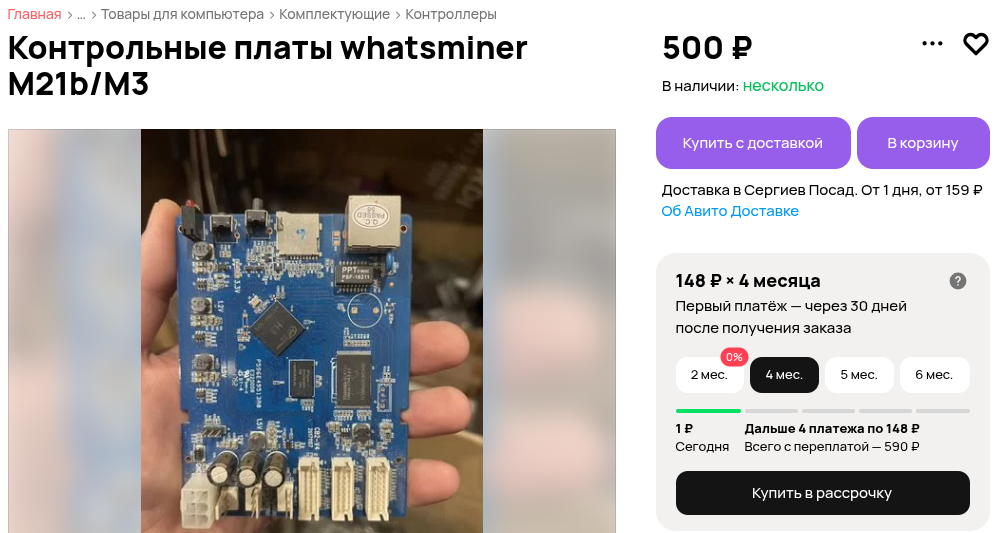This screenshot has width=1002, height=533.
Task: Choose the 5 мес. installment period
Action: tap(859, 375)
